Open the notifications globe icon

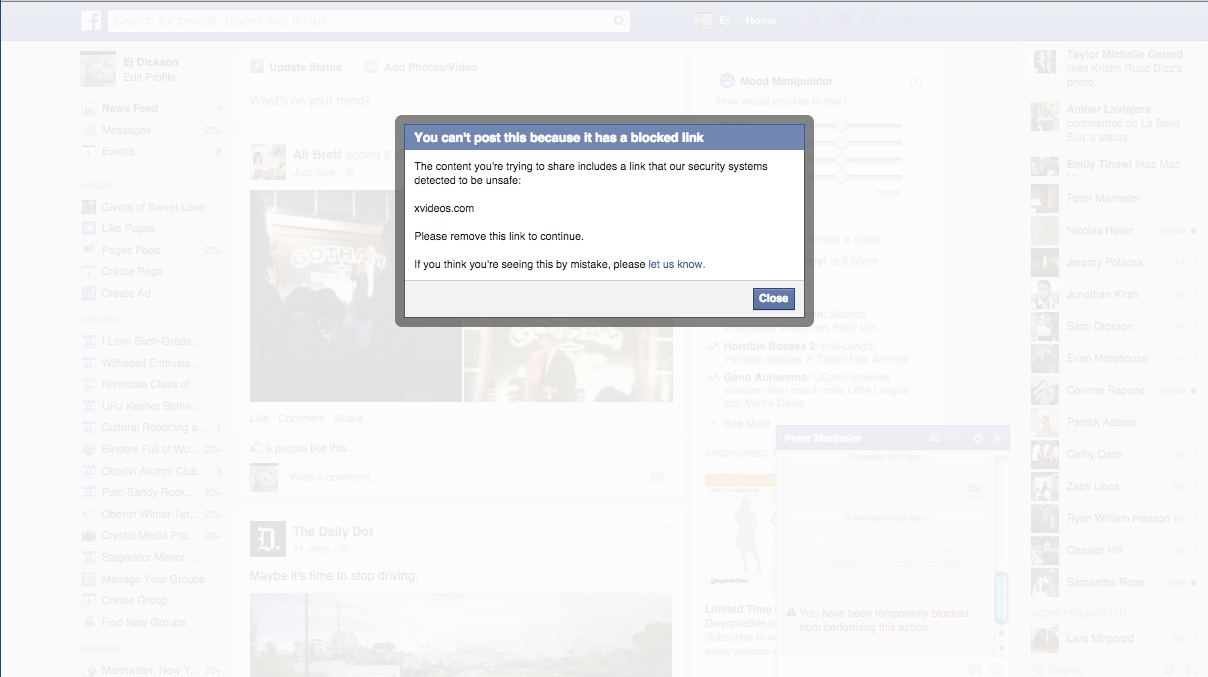pyautogui.click(x=870, y=20)
